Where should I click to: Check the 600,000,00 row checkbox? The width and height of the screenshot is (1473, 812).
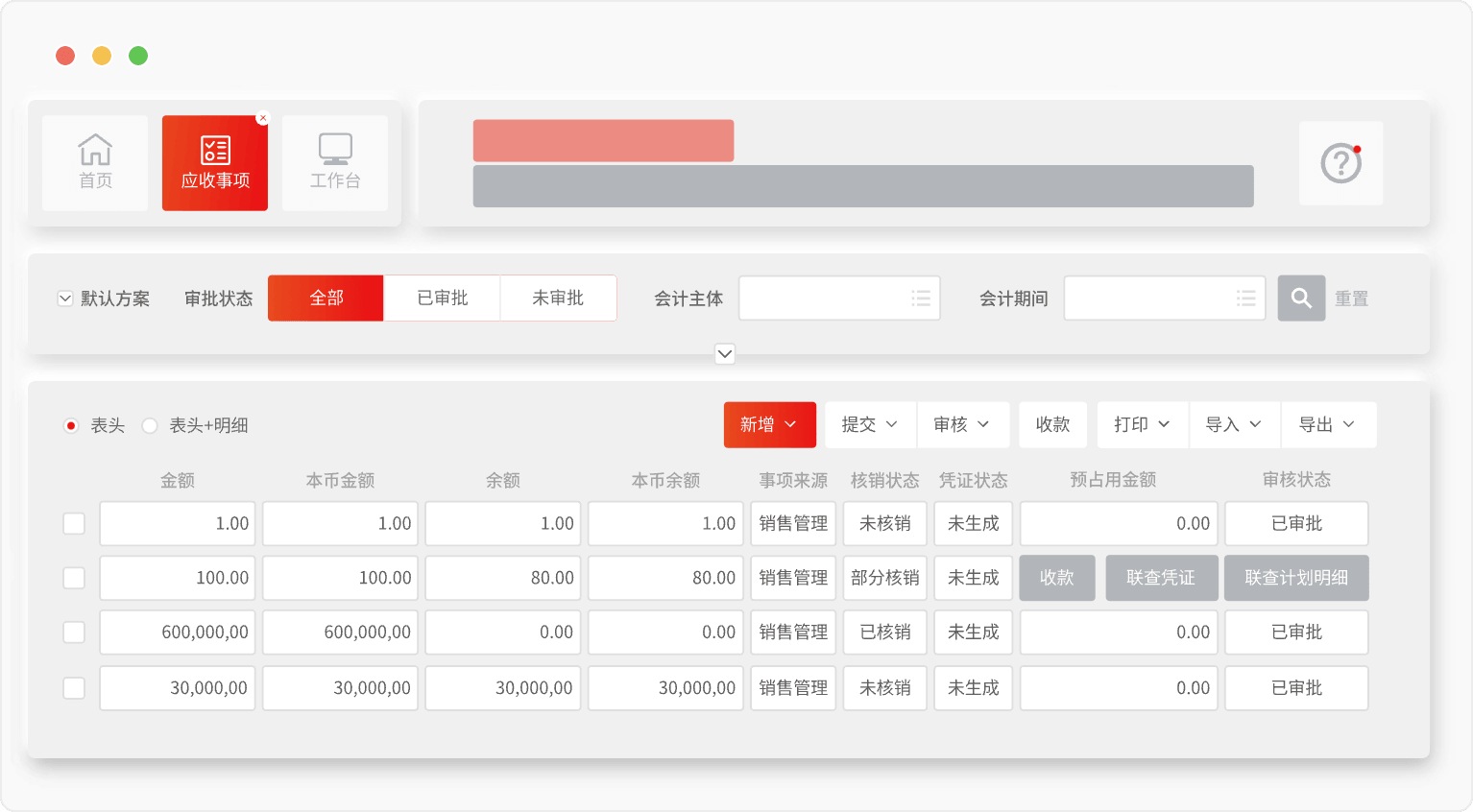click(x=74, y=633)
